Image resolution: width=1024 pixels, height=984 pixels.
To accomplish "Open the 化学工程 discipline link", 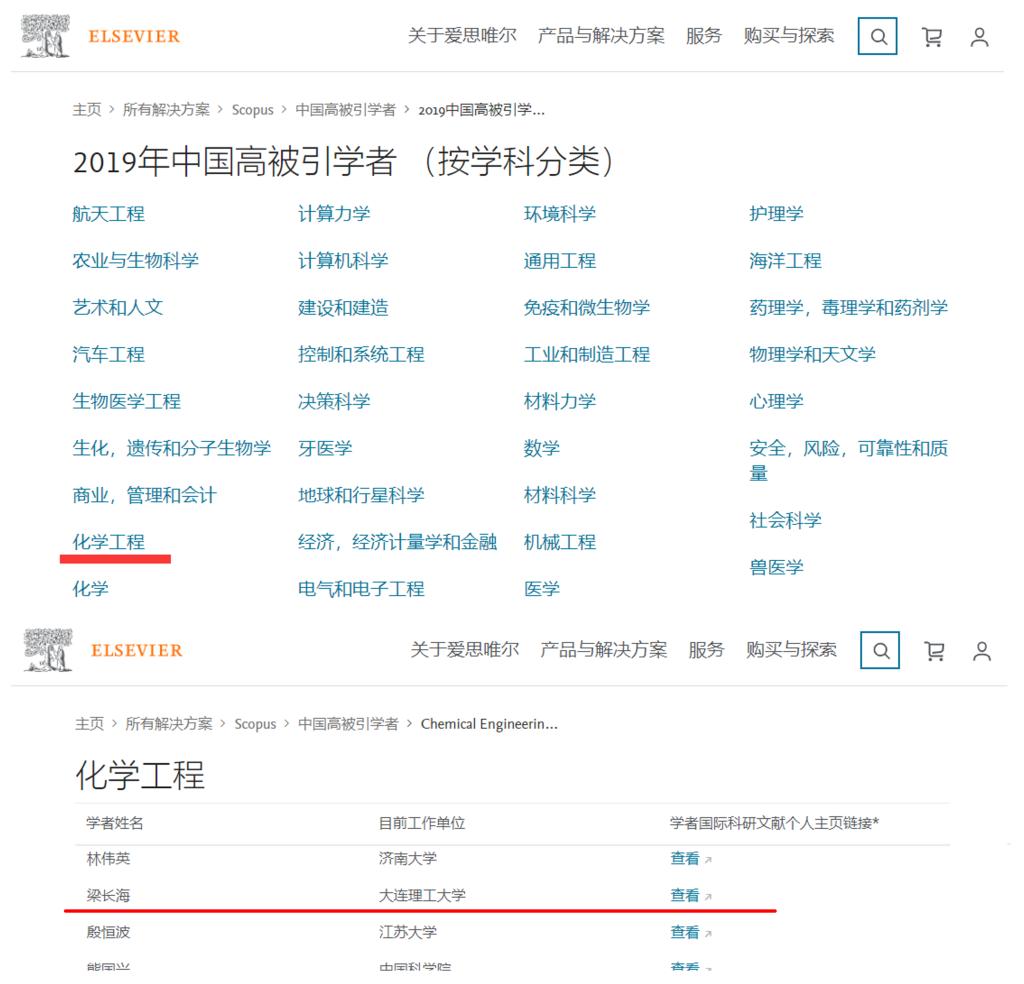I will 108,542.
